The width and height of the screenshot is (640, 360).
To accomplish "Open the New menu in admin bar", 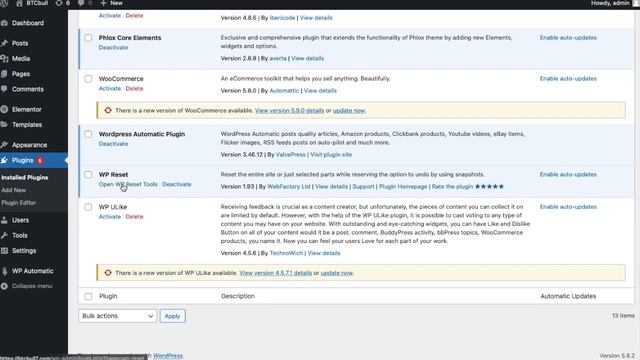I will [111, 3].
